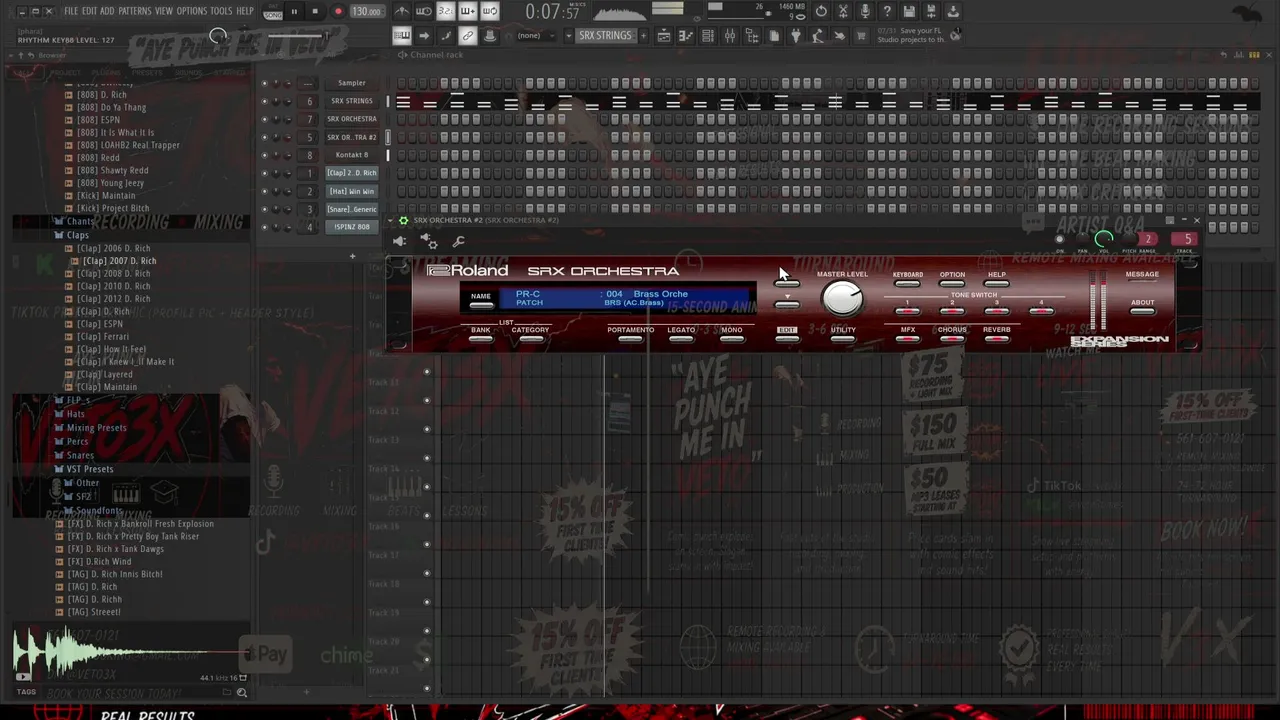
Task: Click the save new version icon
Action: point(931,11)
